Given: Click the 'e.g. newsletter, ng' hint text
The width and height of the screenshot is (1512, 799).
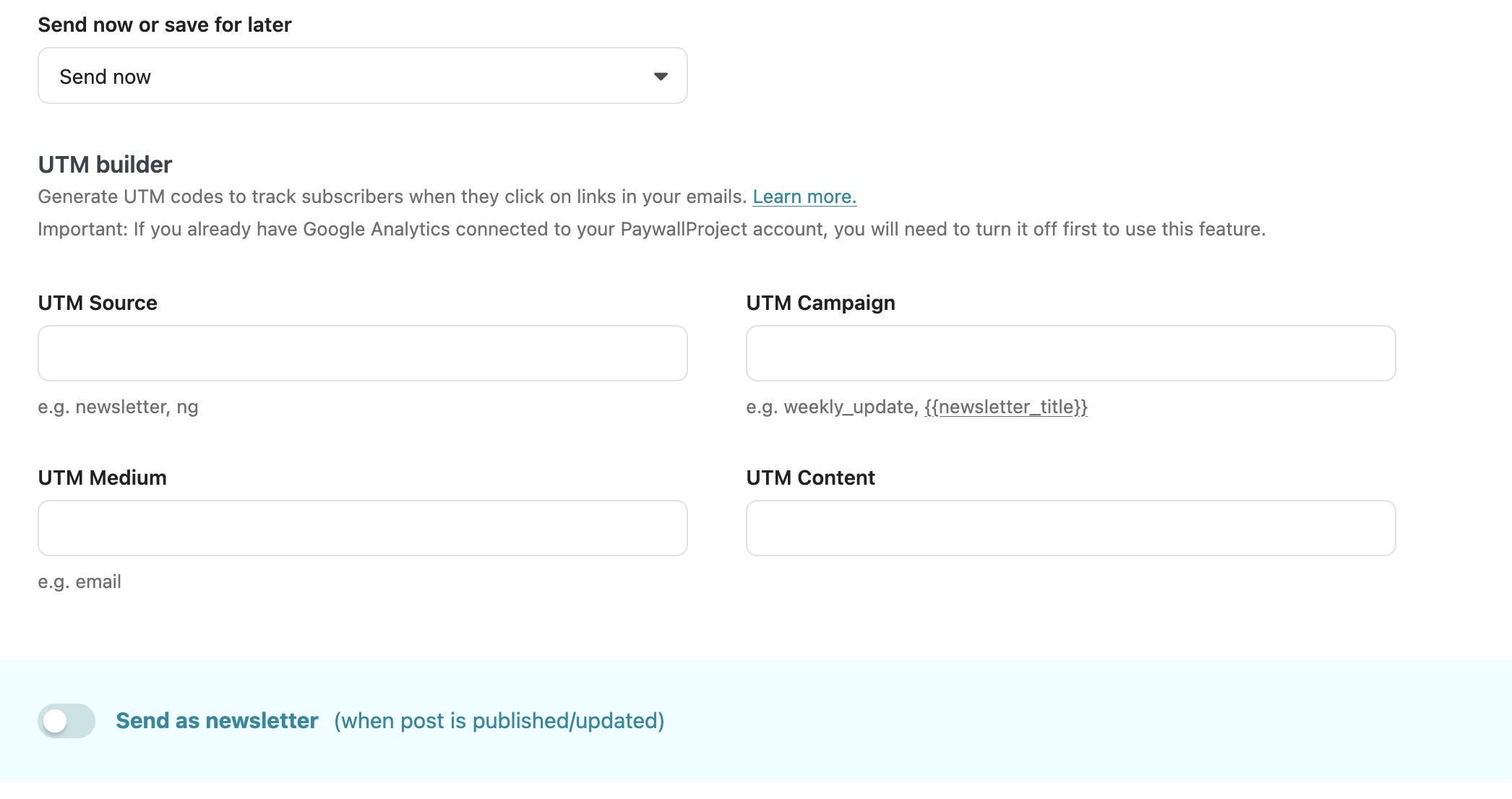Looking at the screenshot, I should pos(118,407).
